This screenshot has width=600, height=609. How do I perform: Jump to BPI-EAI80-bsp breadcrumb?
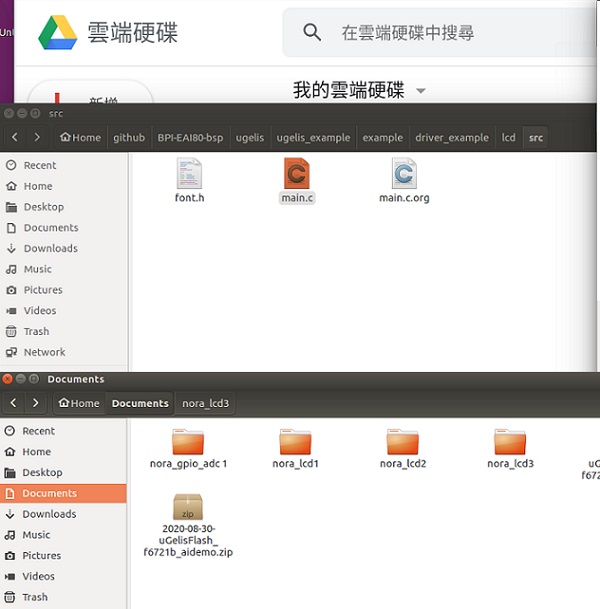[x=190, y=137]
